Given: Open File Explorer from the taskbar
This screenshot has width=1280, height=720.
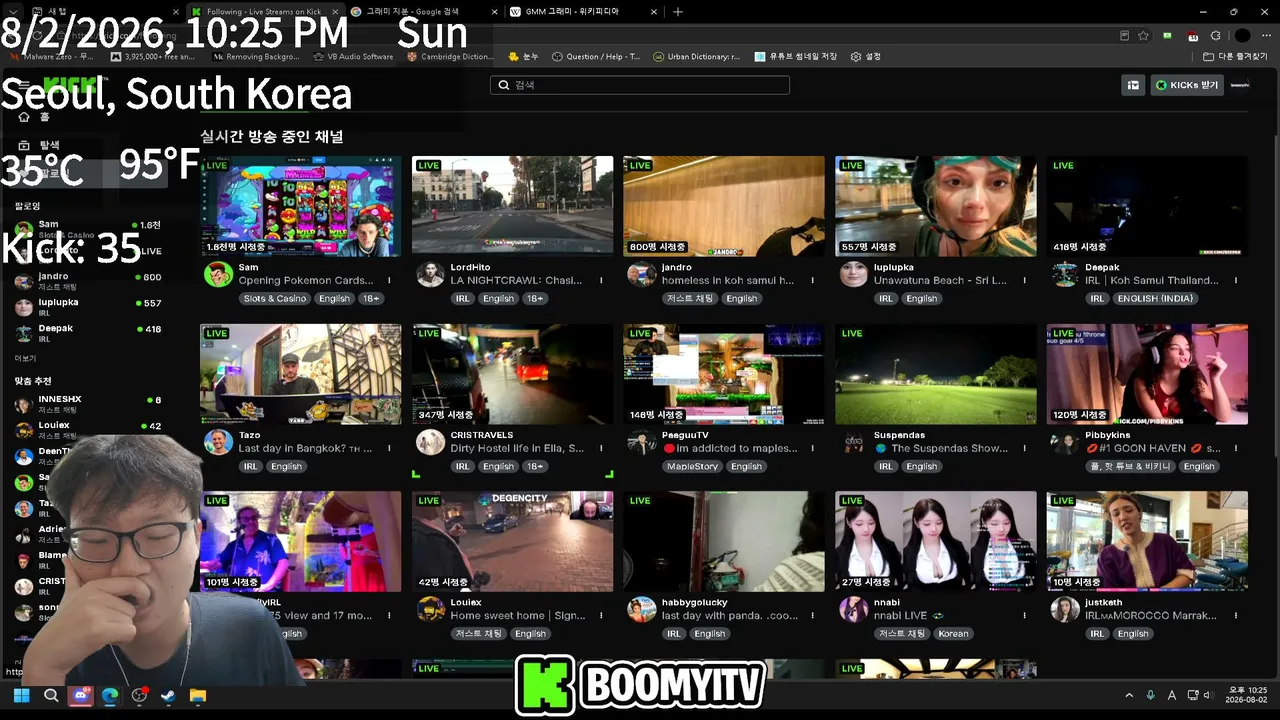Looking at the screenshot, I should [198, 695].
